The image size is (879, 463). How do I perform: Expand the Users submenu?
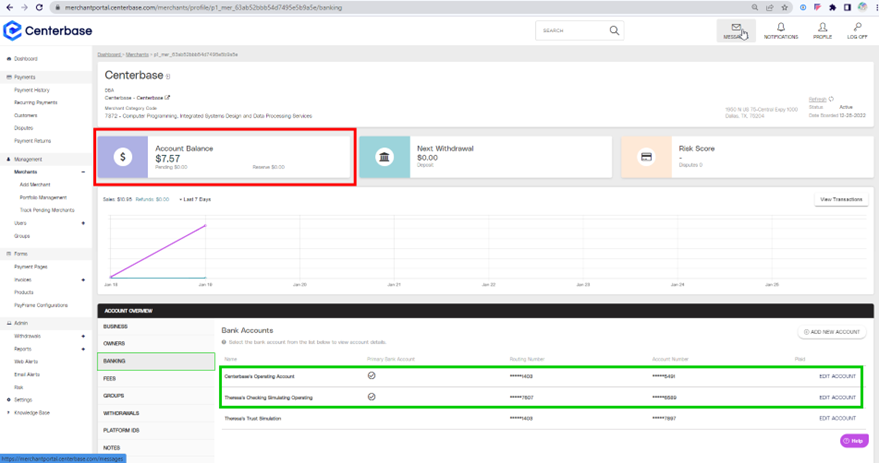pos(83,223)
